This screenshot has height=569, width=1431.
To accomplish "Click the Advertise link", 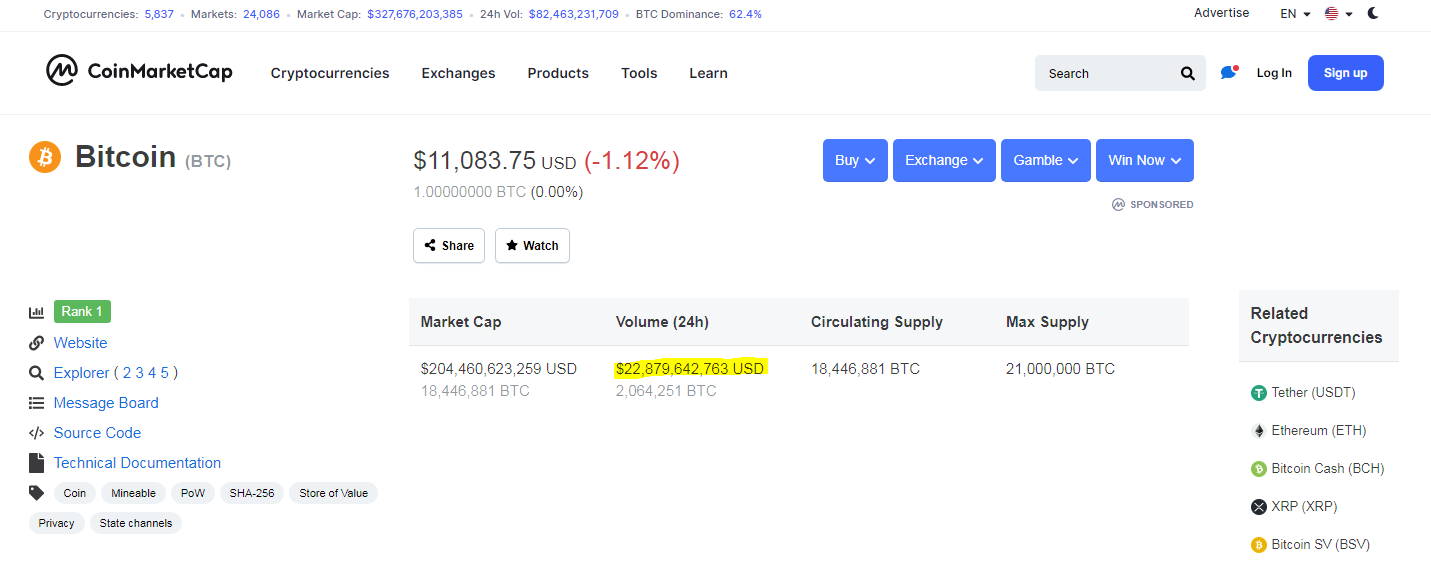I will pos(1221,13).
